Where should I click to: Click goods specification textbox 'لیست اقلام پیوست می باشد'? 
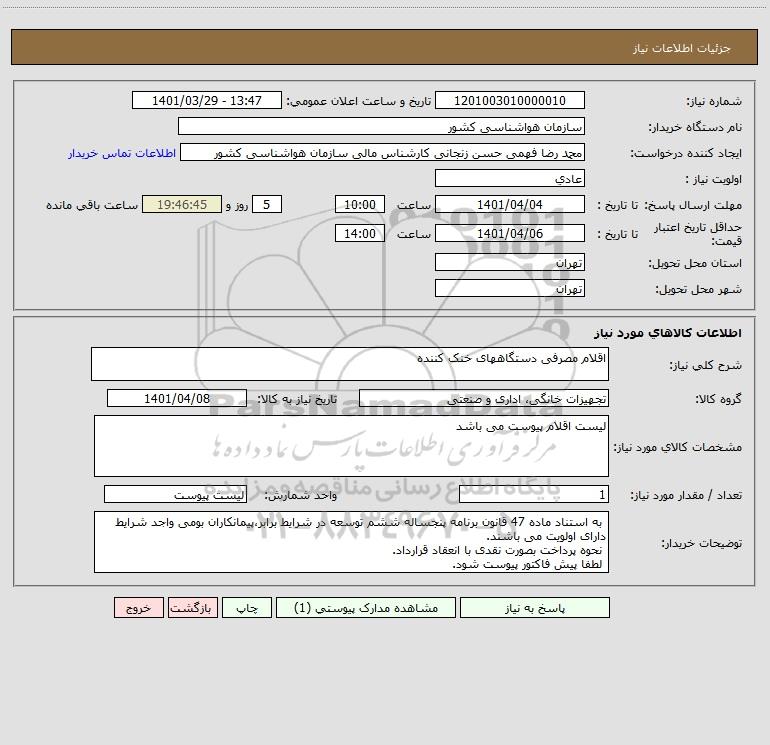pyautogui.click(x=351, y=446)
